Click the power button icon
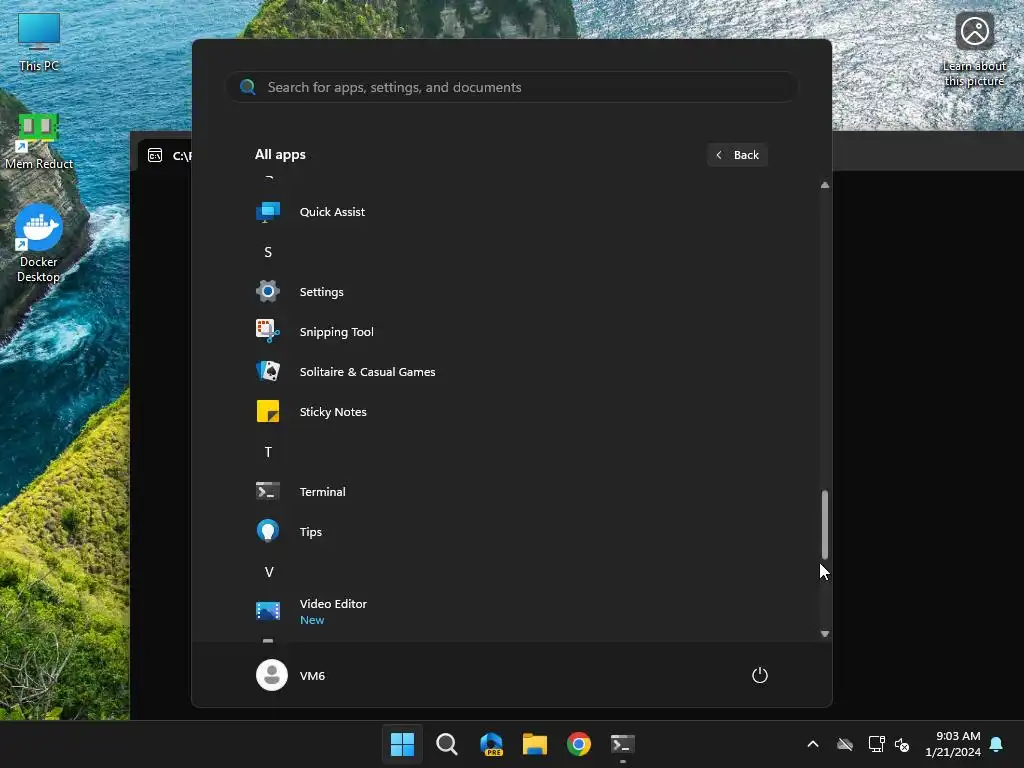Viewport: 1024px width, 768px height. click(x=760, y=675)
